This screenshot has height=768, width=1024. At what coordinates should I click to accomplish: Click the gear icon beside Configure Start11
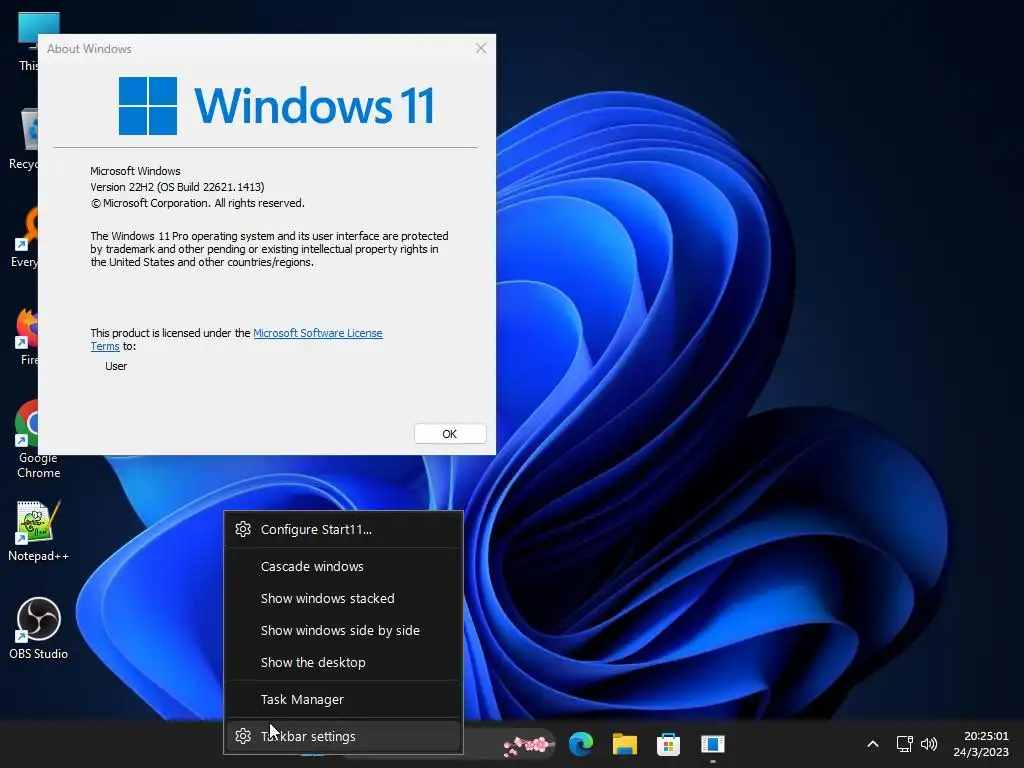coord(243,530)
